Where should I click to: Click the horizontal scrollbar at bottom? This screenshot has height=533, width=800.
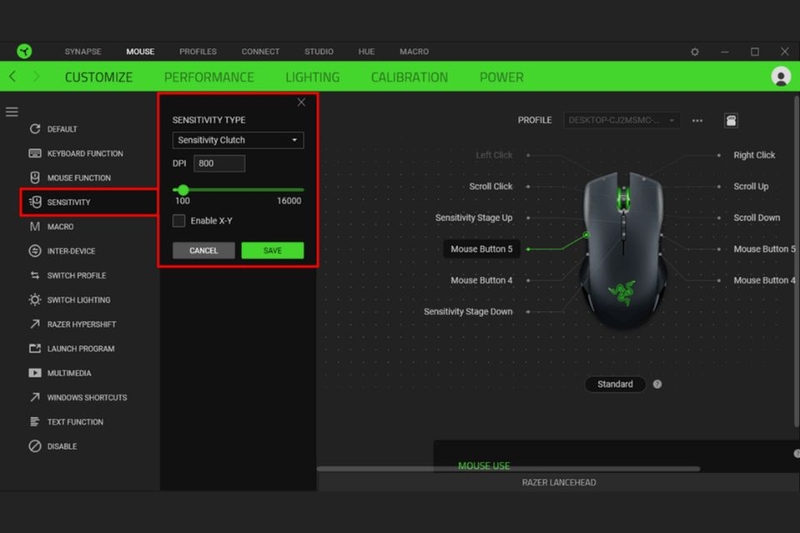508,468
